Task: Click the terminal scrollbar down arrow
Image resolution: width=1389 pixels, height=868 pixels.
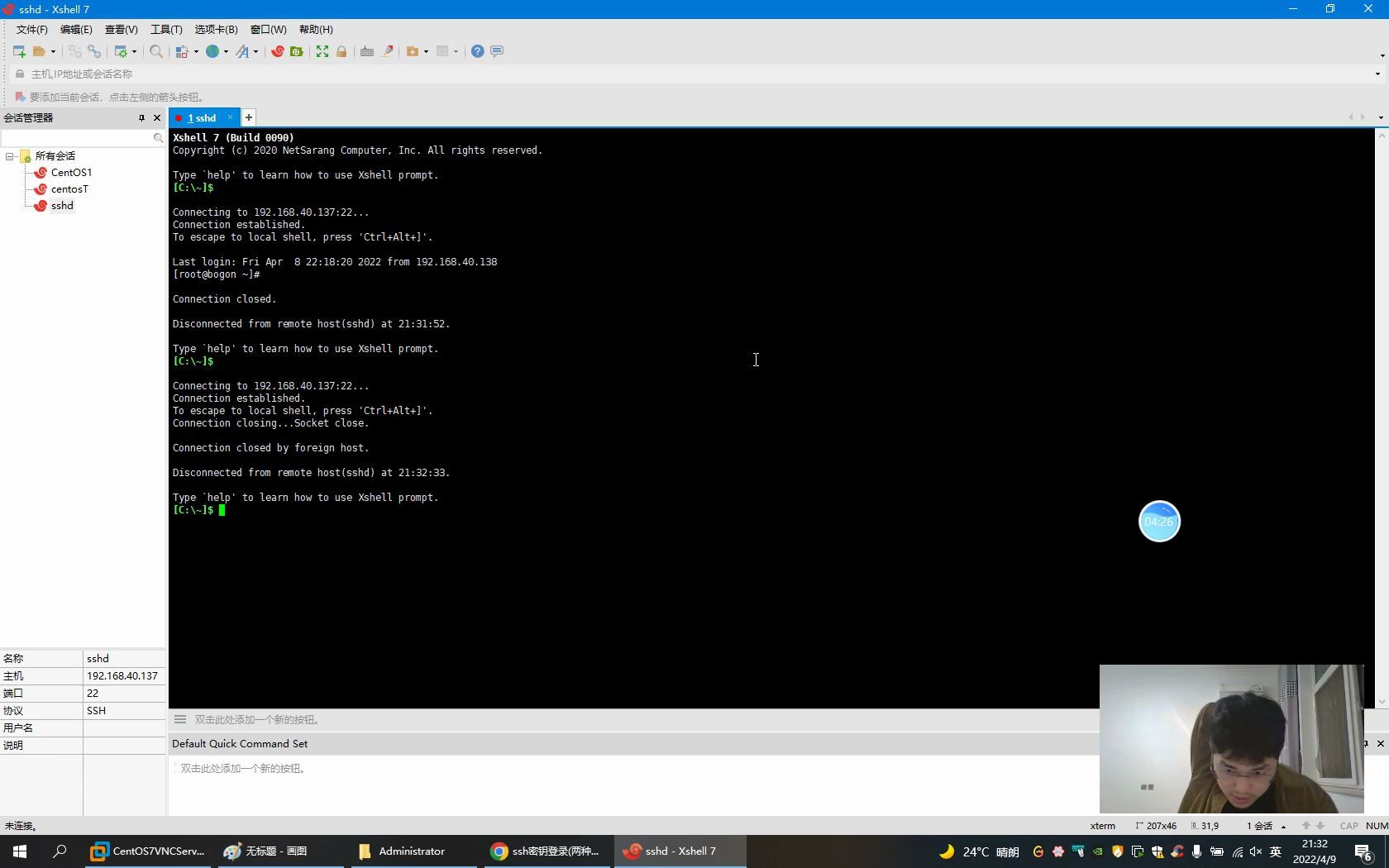Action: 1382,702
